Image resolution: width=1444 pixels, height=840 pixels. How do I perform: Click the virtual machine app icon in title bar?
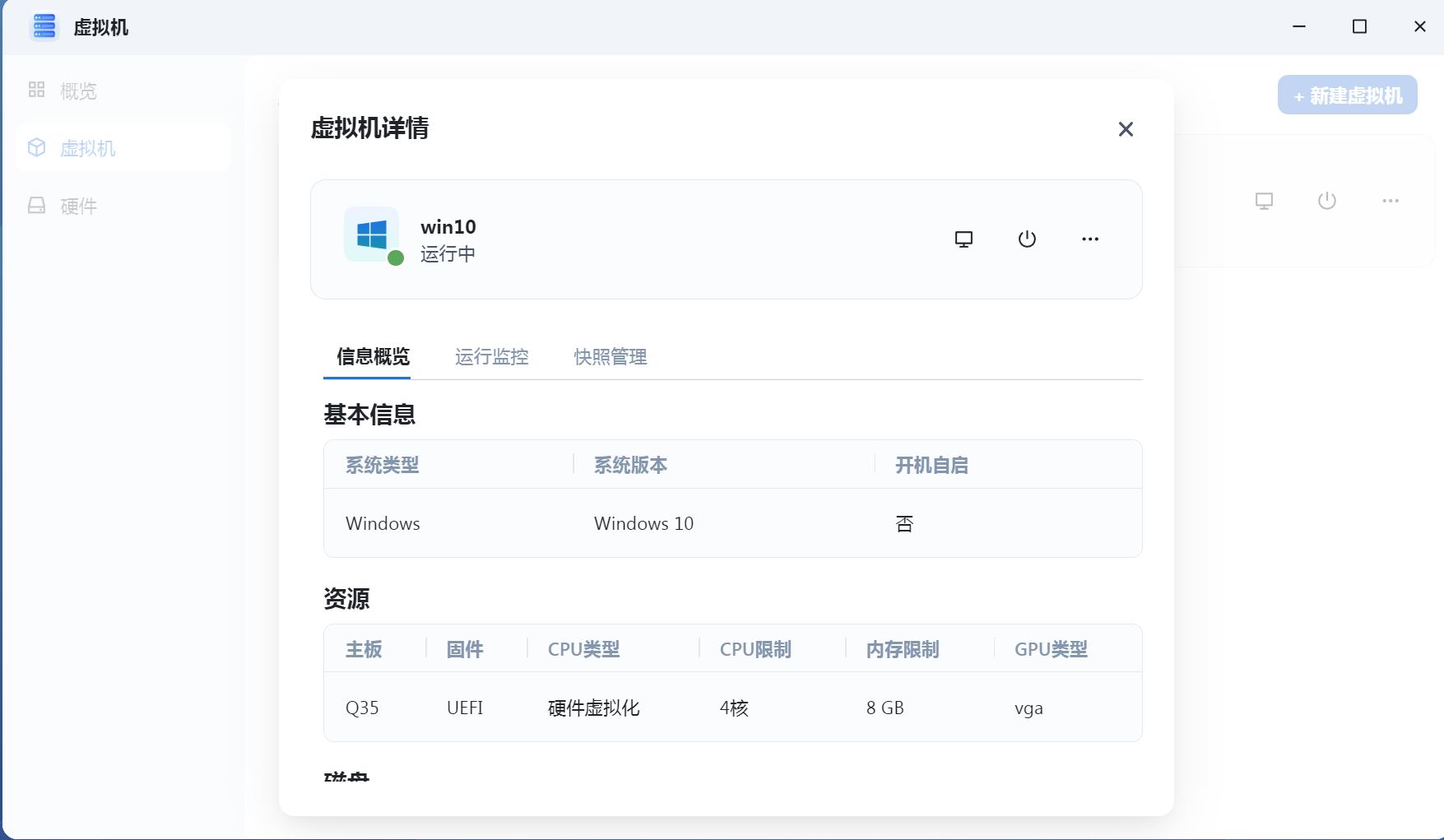(x=44, y=27)
